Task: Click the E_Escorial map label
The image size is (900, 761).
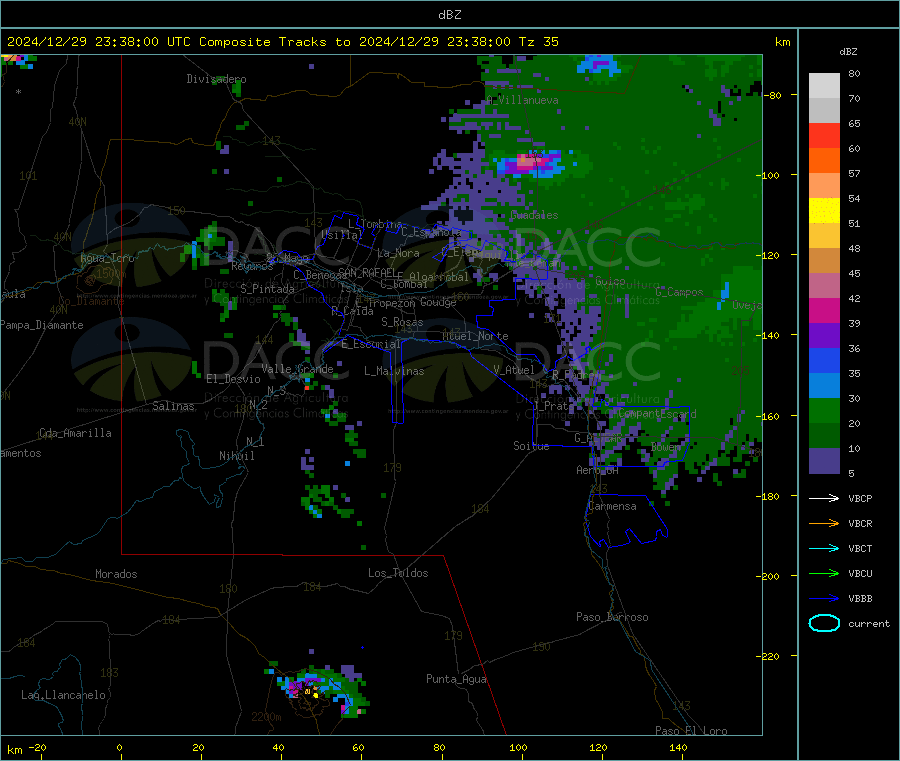Action: pos(371,344)
